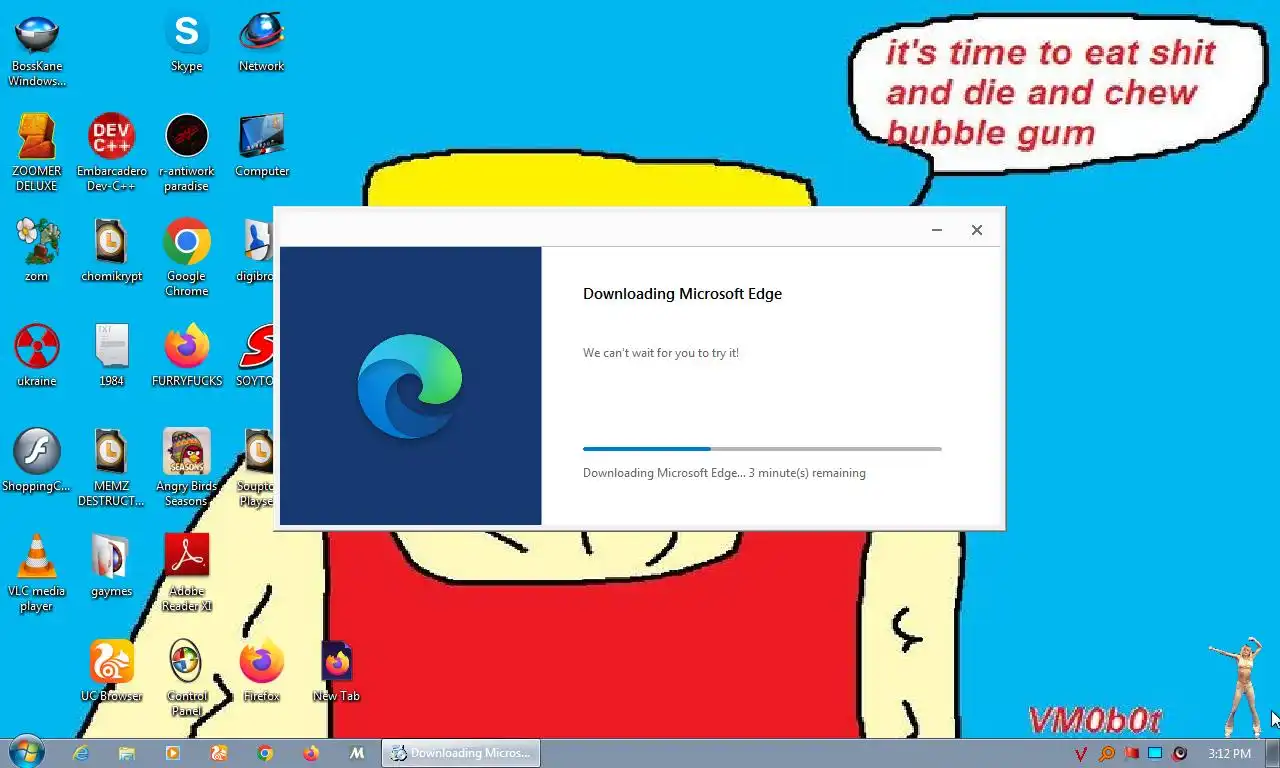Open Souptoy Playset desktop icon

click(x=256, y=467)
